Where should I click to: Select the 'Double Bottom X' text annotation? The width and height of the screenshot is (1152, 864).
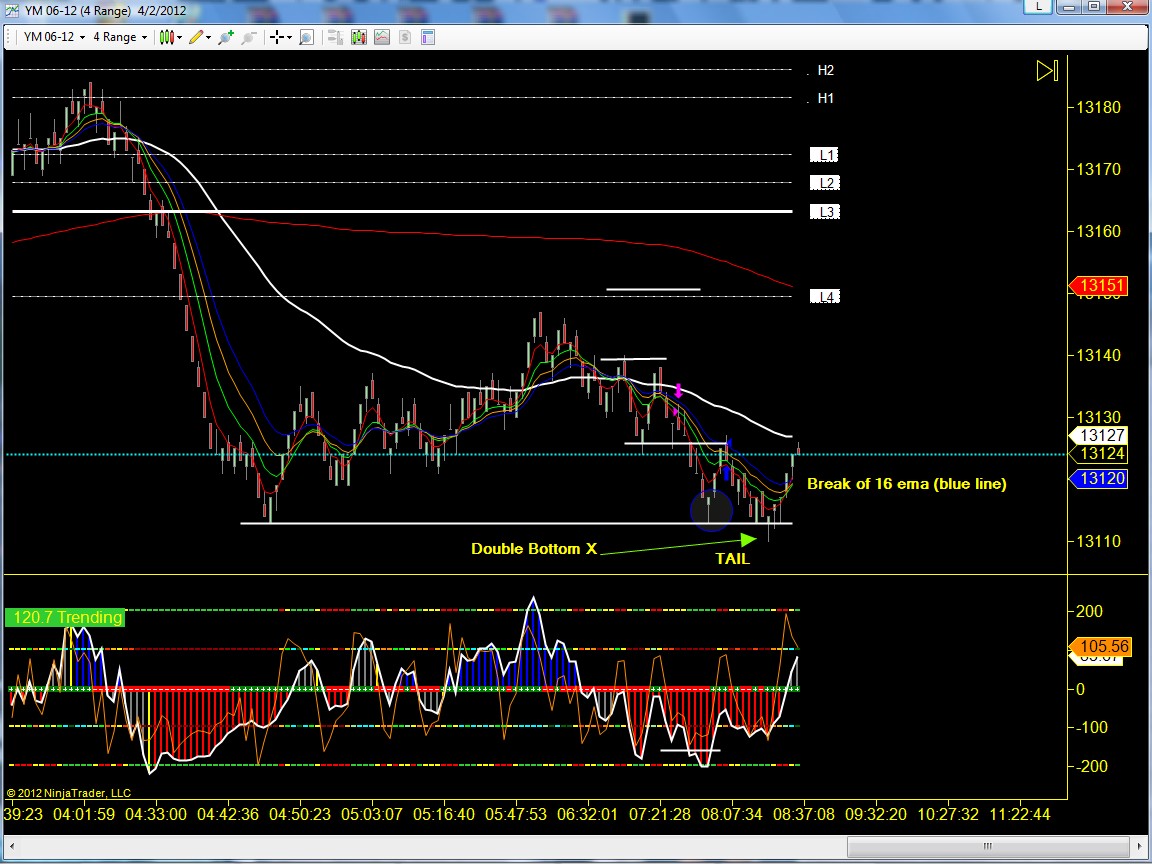coord(534,549)
